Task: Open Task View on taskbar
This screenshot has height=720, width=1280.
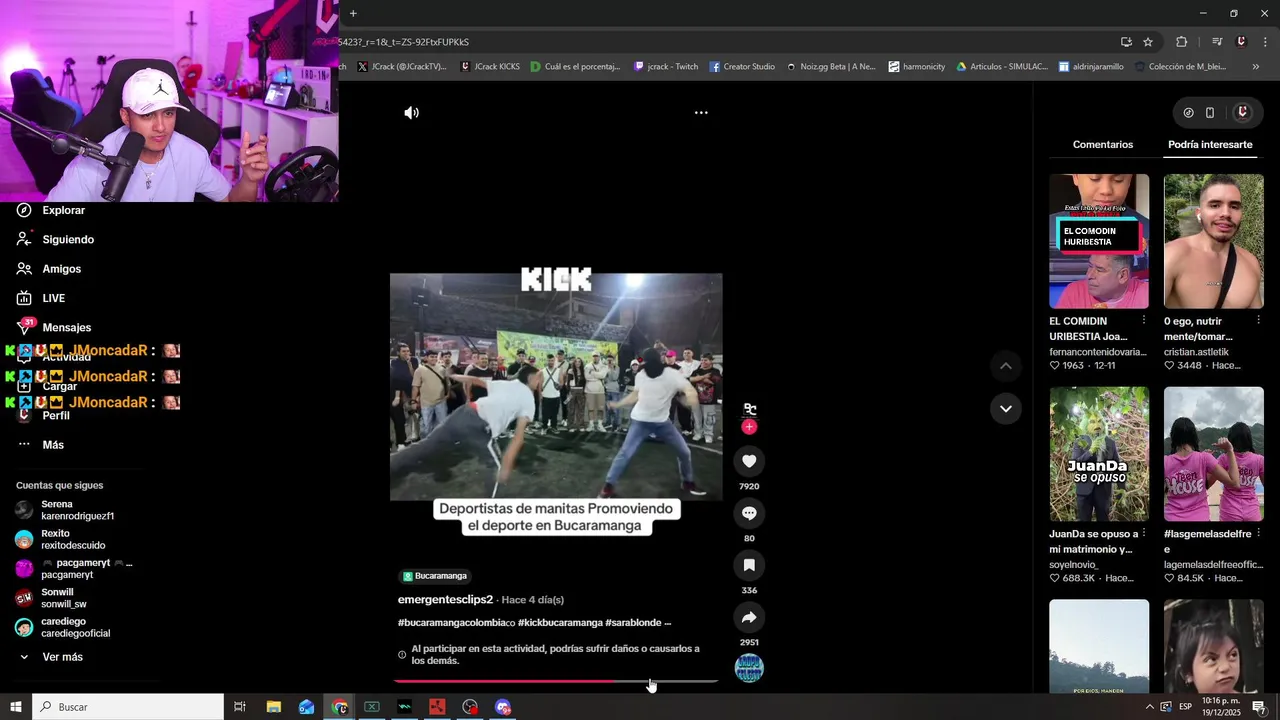Action: click(x=240, y=707)
